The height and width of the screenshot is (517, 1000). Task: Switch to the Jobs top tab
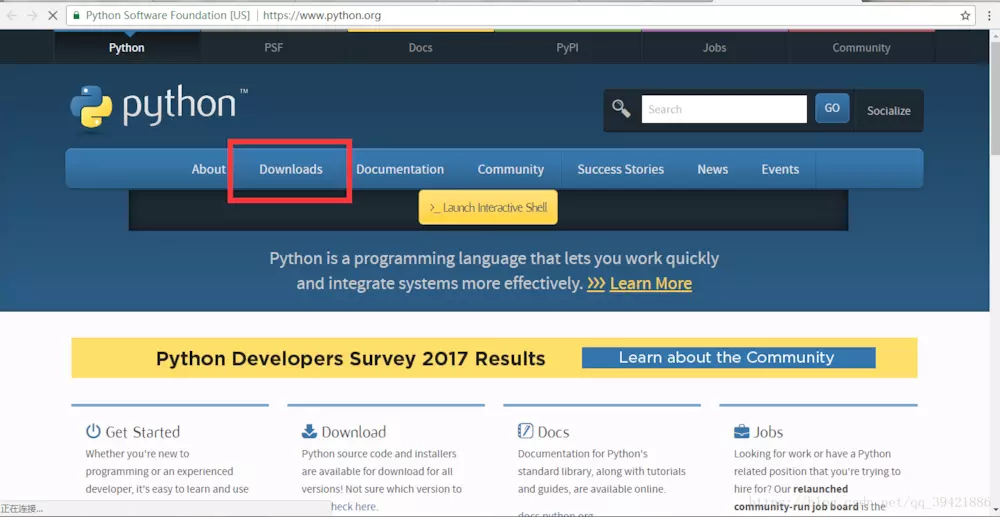tap(714, 47)
